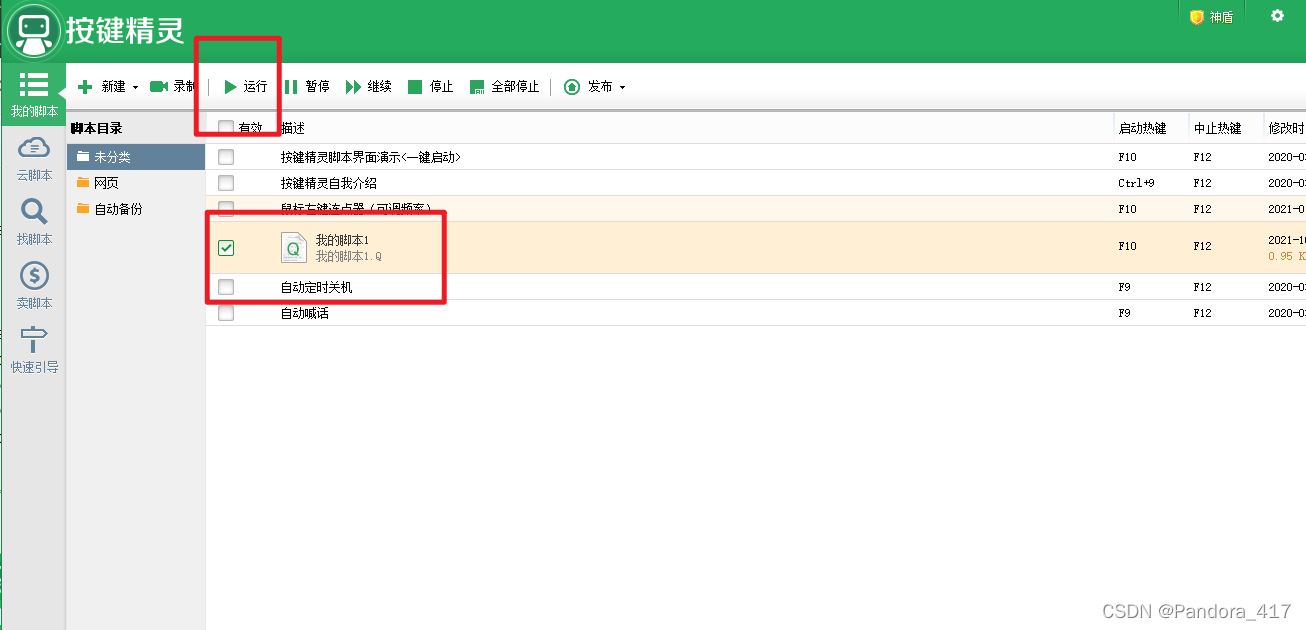
Task: Expand the 新建 dropdown arrow
Action: [x=135, y=88]
